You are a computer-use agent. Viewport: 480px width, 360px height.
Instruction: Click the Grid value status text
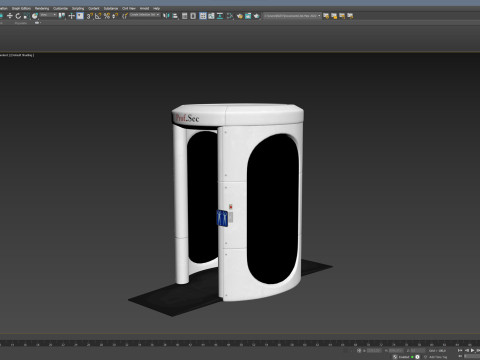[437, 351]
